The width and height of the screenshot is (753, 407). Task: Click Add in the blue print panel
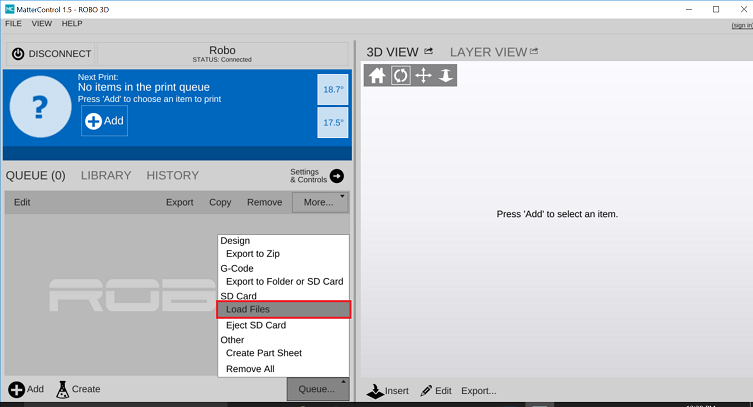pyautogui.click(x=104, y=121)
